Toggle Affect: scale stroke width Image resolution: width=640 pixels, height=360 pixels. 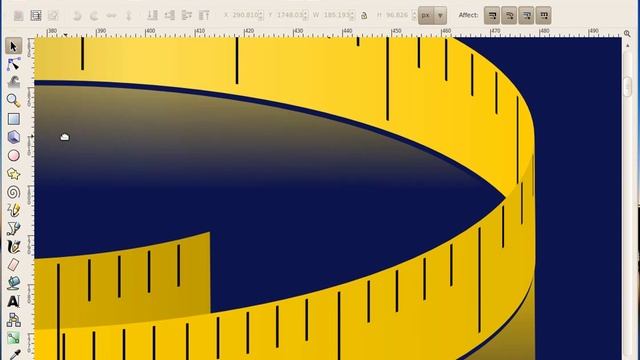[x=492, y=16]
